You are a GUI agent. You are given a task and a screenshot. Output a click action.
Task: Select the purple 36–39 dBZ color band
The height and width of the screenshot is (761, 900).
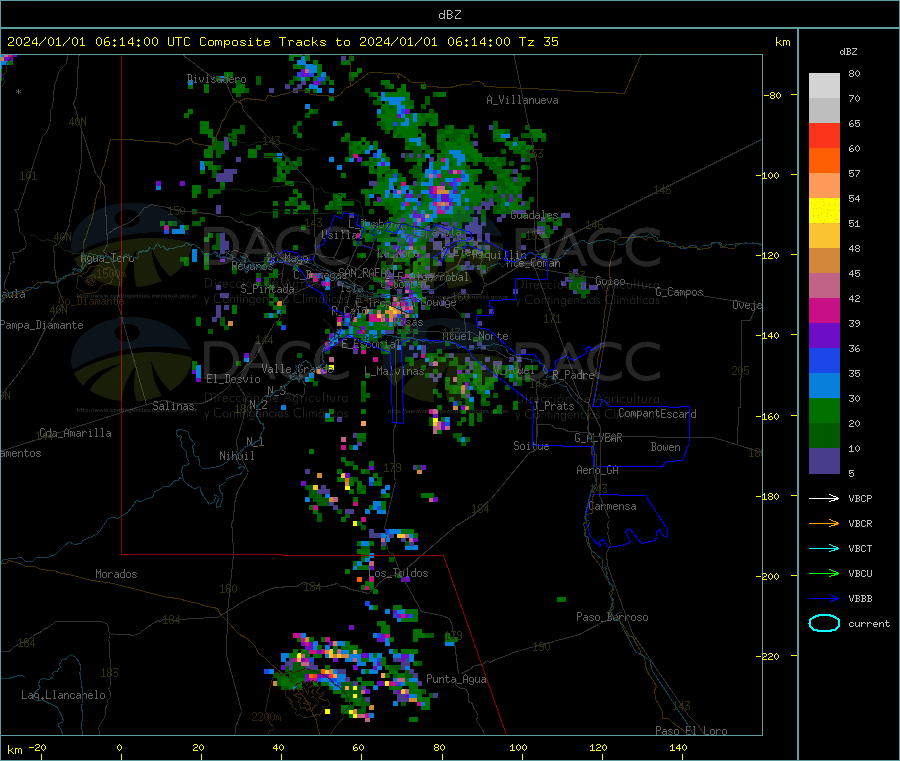(824, 336)
